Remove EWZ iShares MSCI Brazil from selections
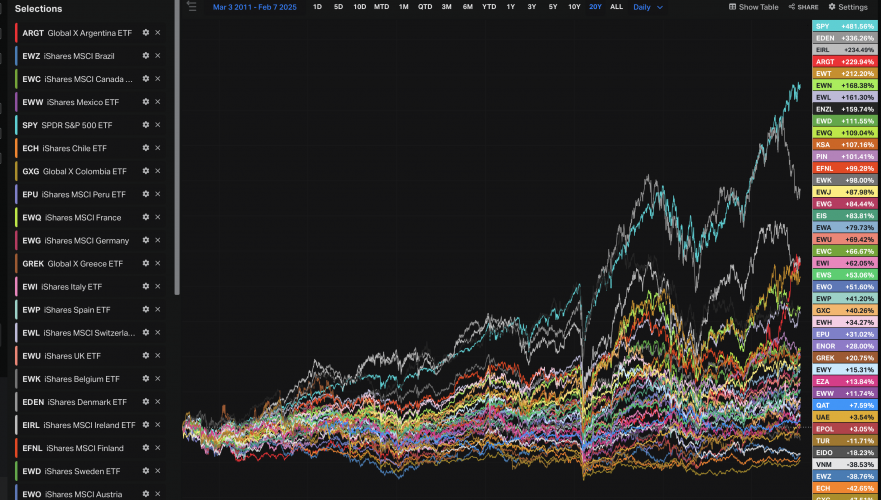 click(157, 56)
